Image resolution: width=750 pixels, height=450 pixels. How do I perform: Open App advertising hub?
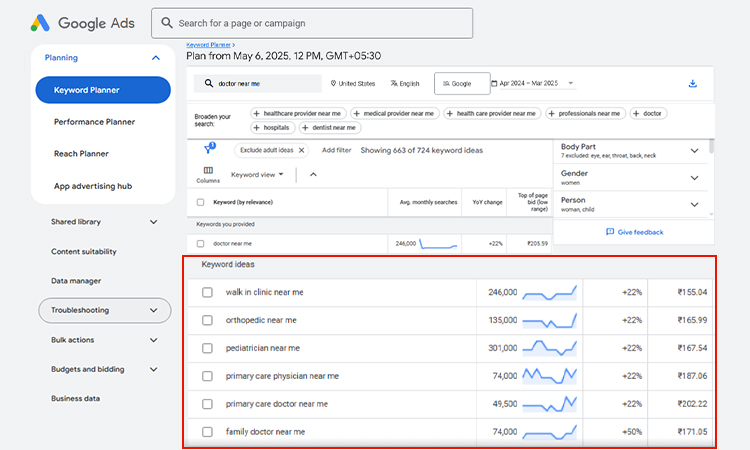(x=93, y=186)
